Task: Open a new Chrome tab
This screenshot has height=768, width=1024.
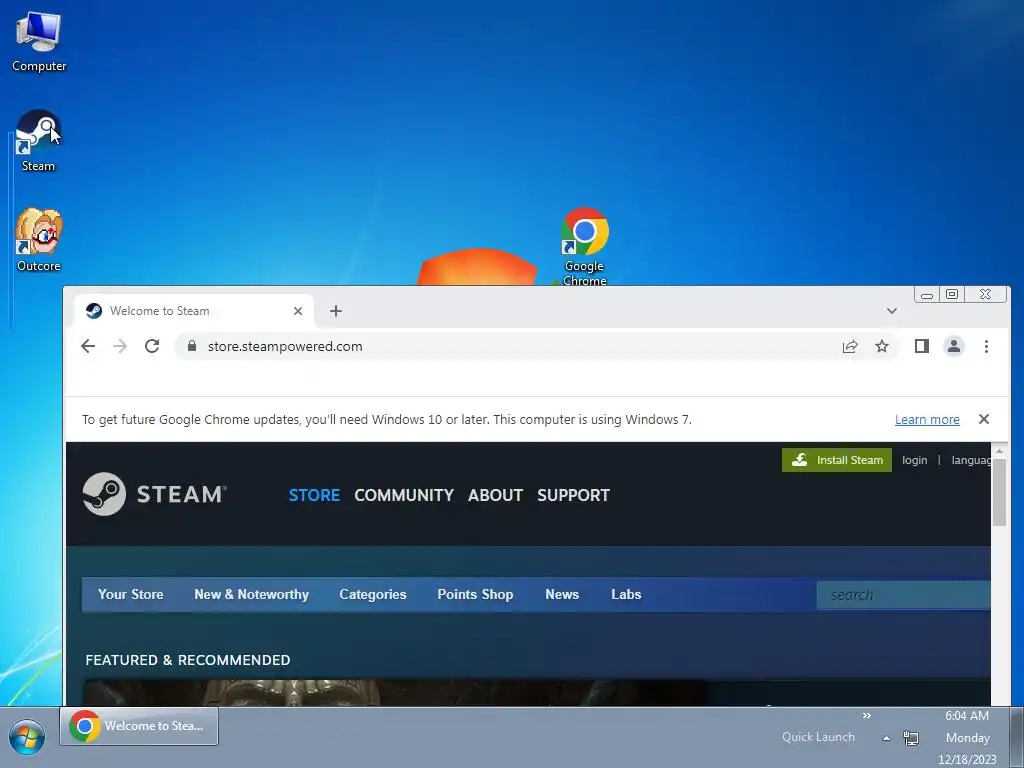Action: tap(336, 311)
